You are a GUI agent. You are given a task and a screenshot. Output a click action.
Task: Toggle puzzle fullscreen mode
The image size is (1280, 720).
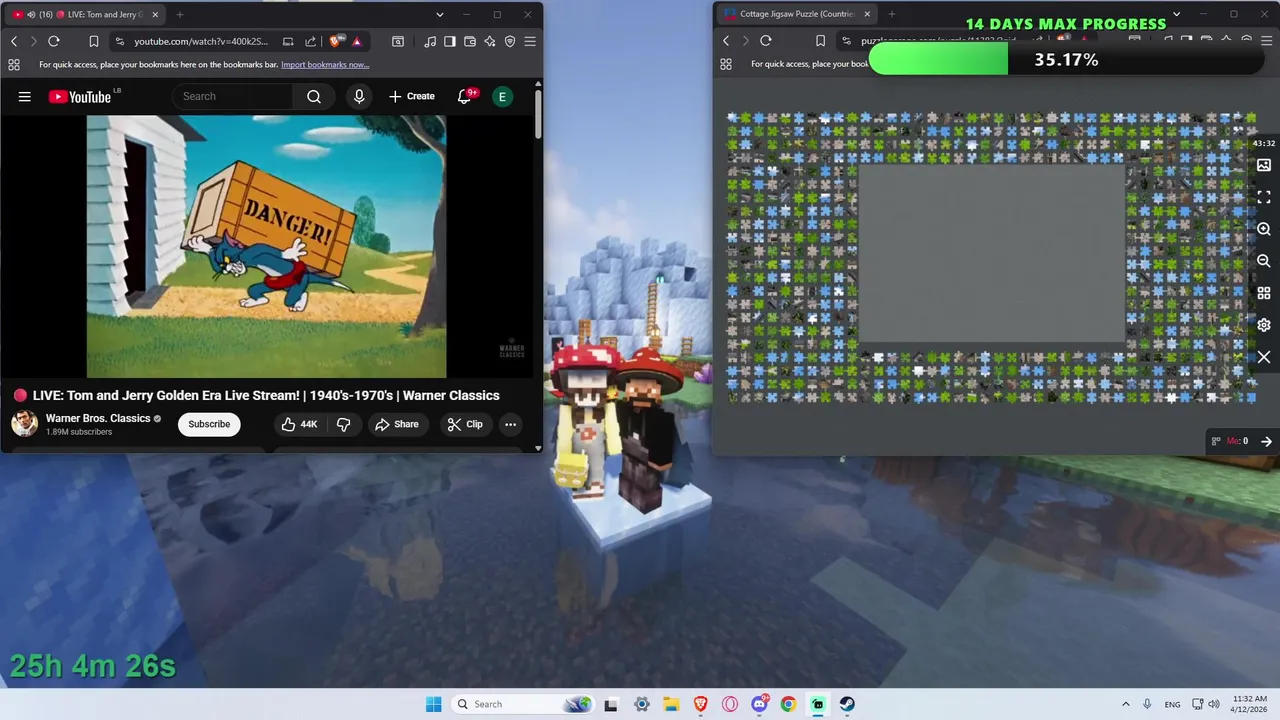(x=1264, y=197)
